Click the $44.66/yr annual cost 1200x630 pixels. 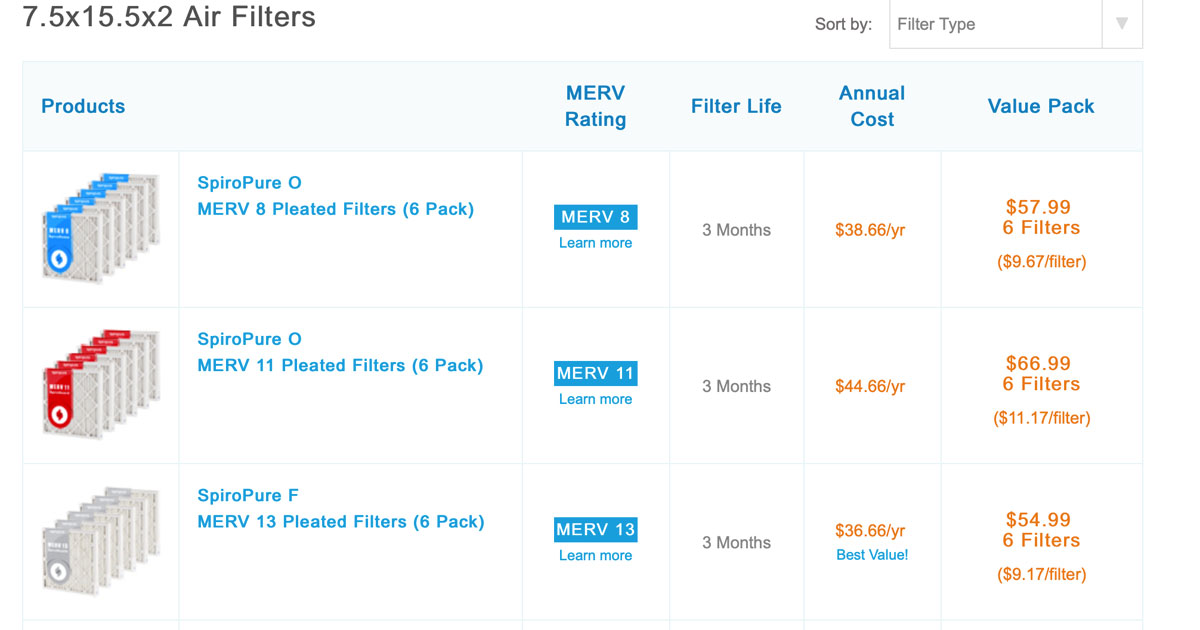point(870,386)
